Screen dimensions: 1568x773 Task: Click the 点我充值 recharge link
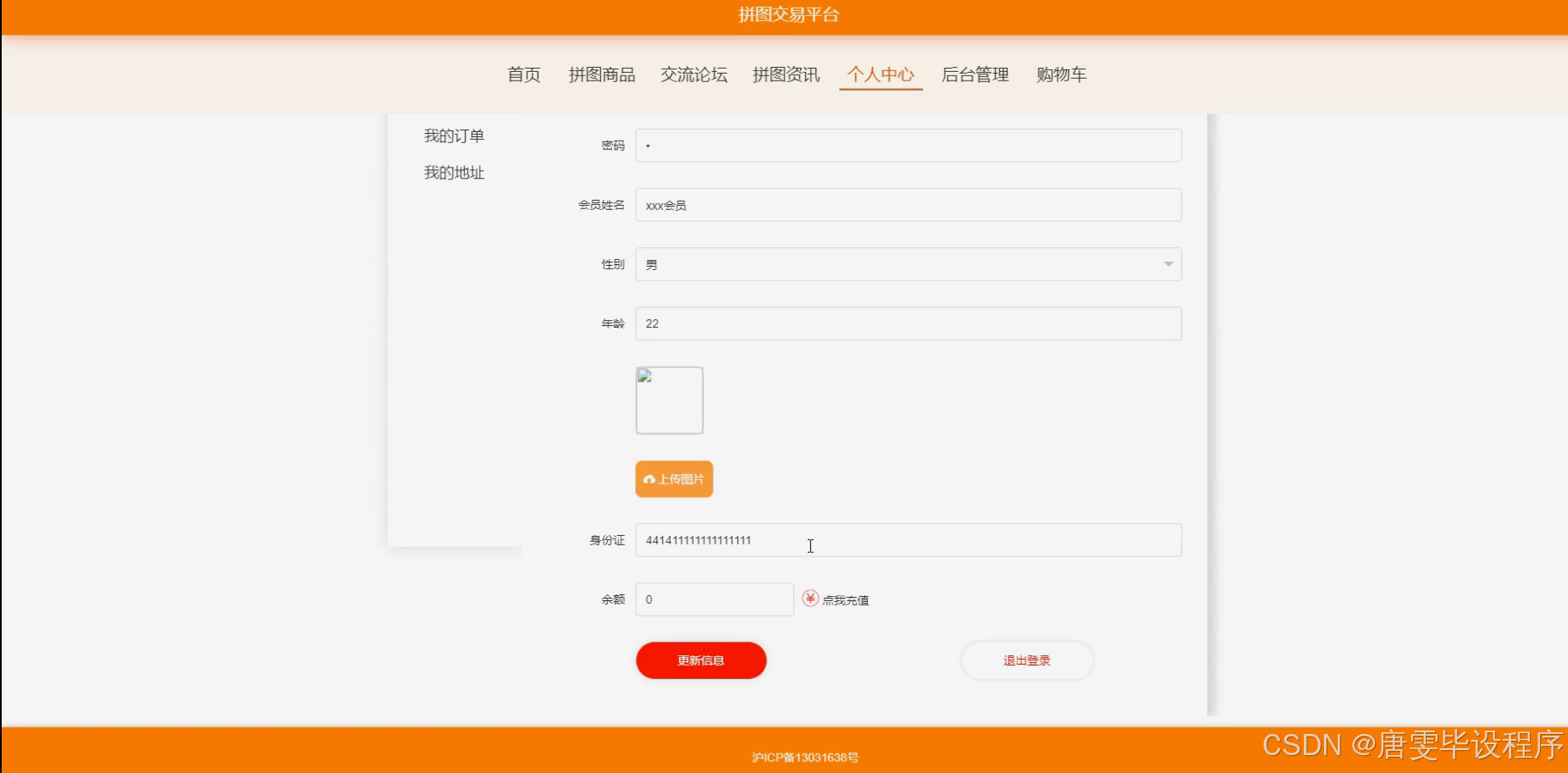tap(846, 600)
